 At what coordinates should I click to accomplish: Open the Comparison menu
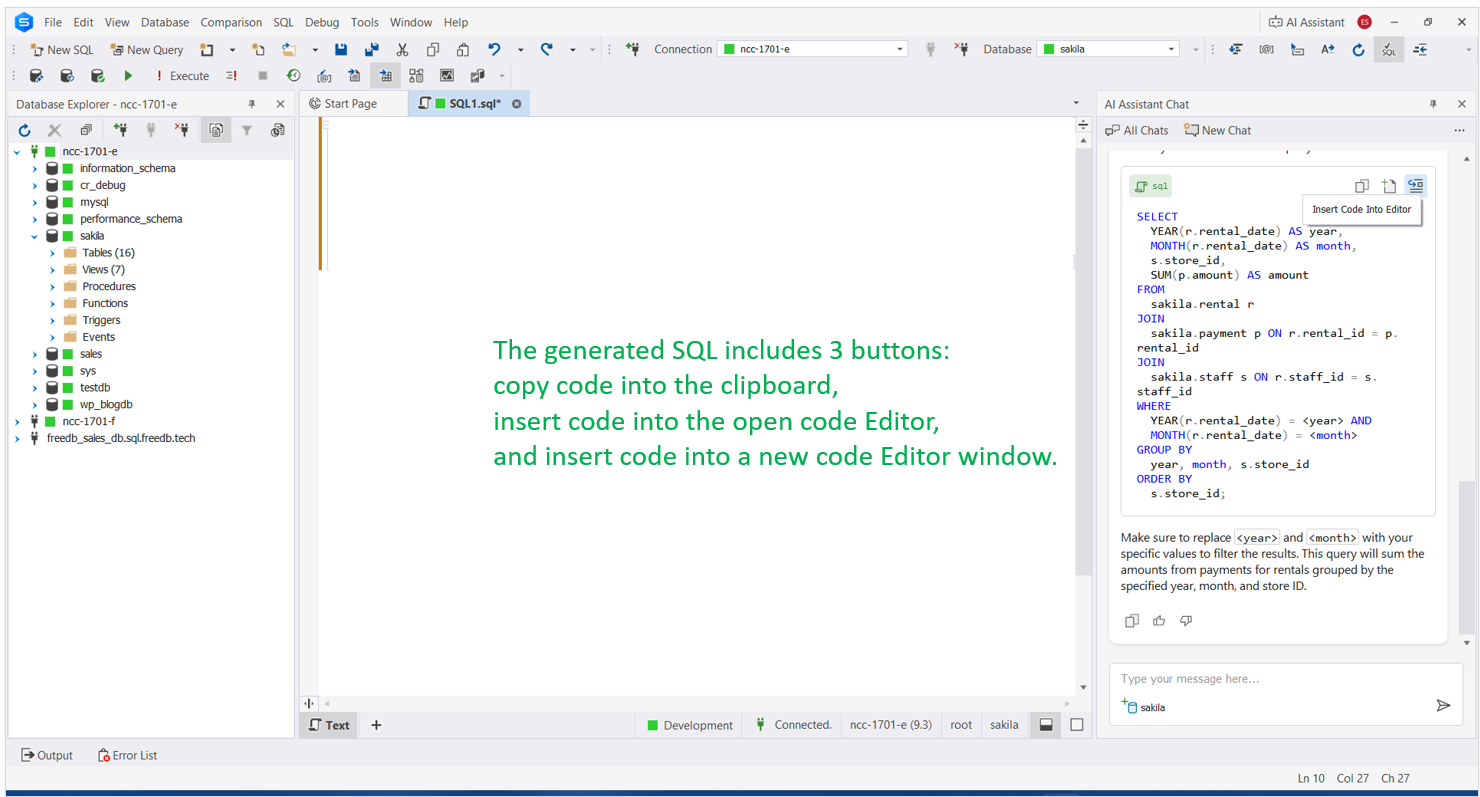pyautogui.click(x=231, y=22)
